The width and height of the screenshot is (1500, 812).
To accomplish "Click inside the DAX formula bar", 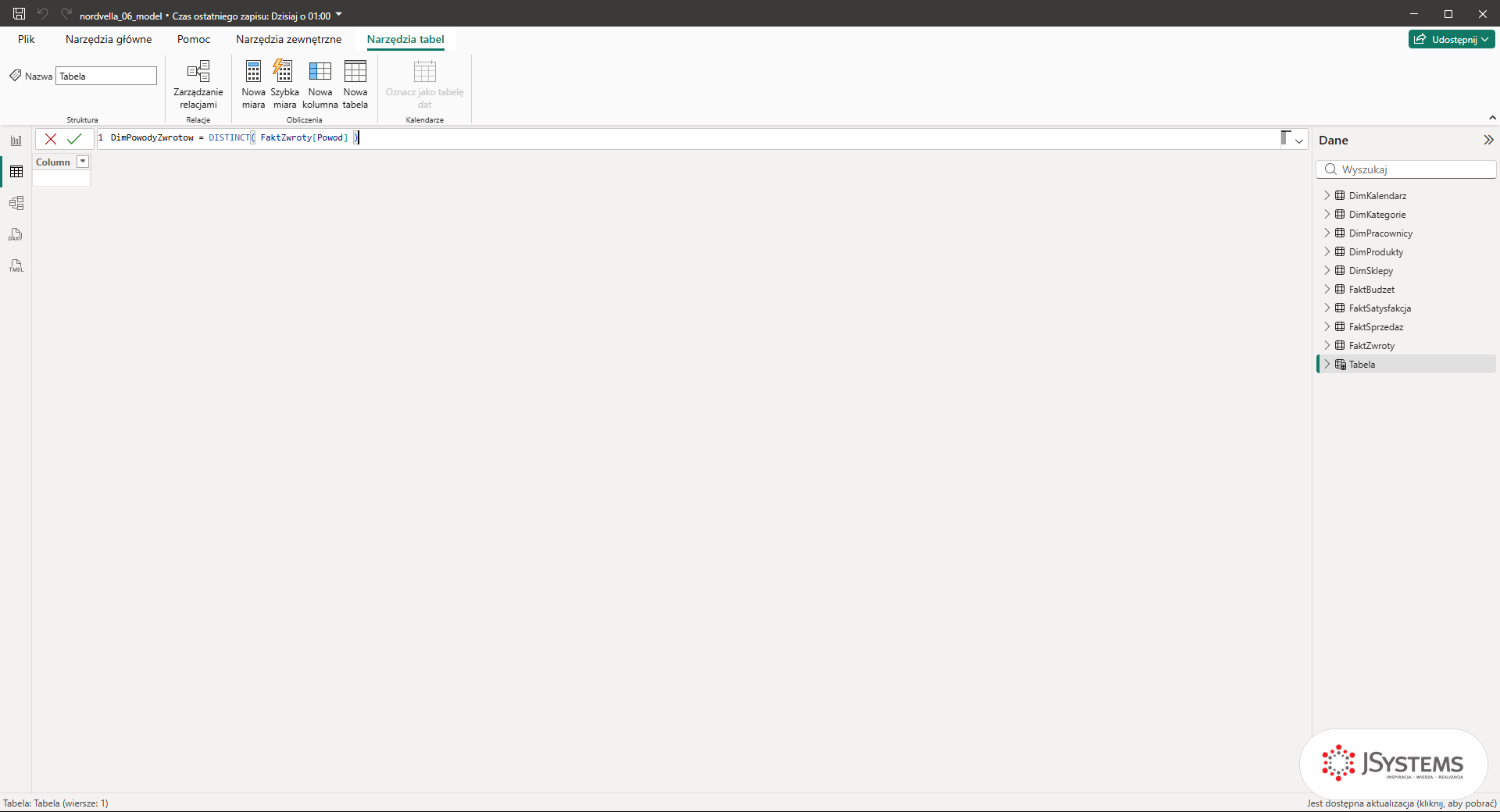I will [687, 138].
